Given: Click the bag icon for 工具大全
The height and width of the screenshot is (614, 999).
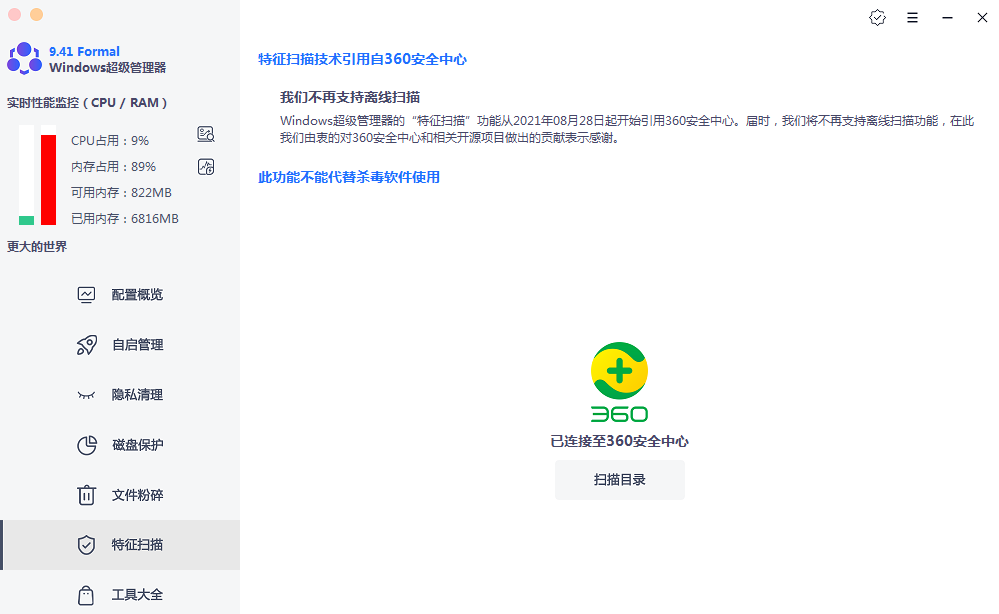Looking at the screenshot, I should tap(87, 595).
